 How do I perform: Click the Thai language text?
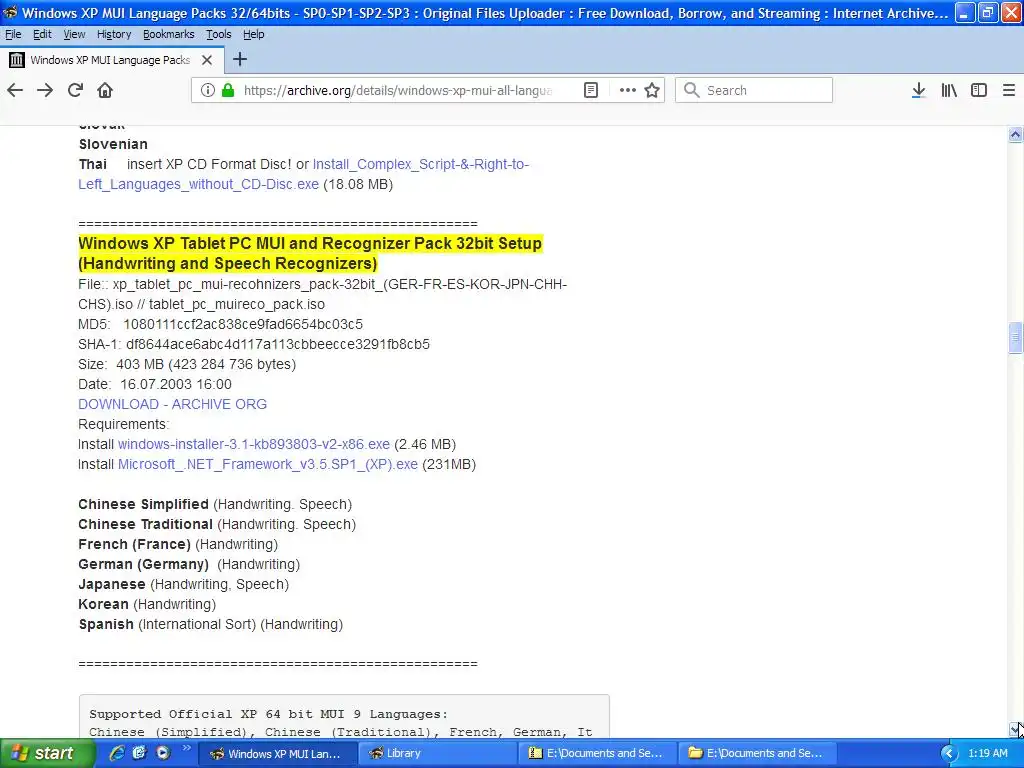93,164
